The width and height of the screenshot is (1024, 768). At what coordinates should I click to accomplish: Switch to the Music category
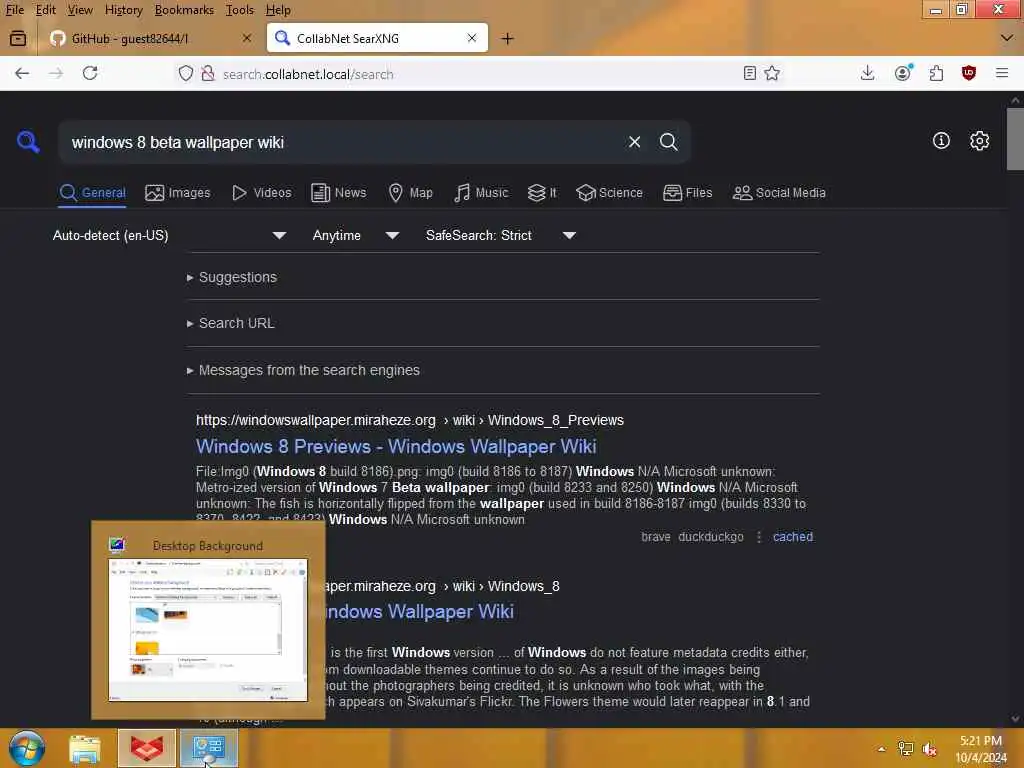[x=481, y=193]
